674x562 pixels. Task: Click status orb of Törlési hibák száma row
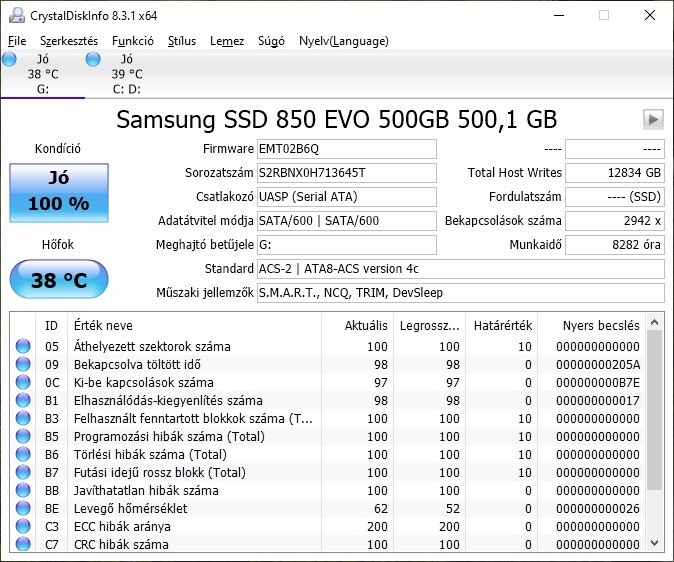tap(23, 455)
